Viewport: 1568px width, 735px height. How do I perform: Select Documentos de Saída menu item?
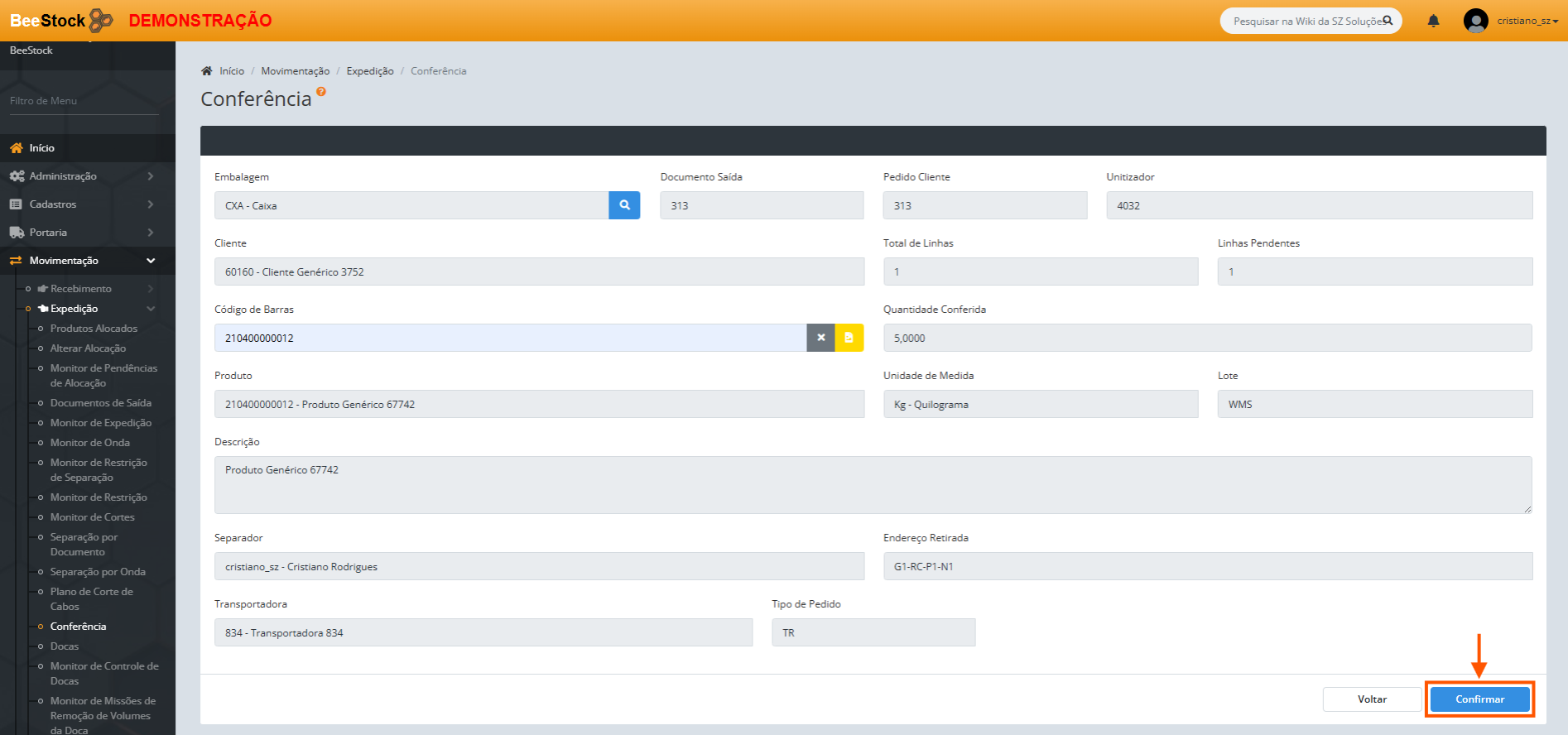point(100,403)
